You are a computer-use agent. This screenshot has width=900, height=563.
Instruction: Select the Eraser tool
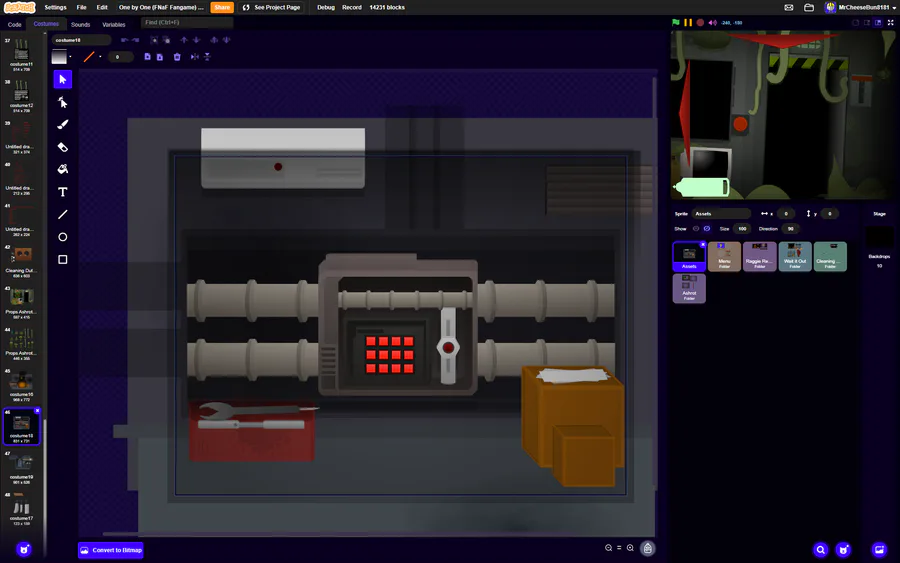[x=63, y=147]
